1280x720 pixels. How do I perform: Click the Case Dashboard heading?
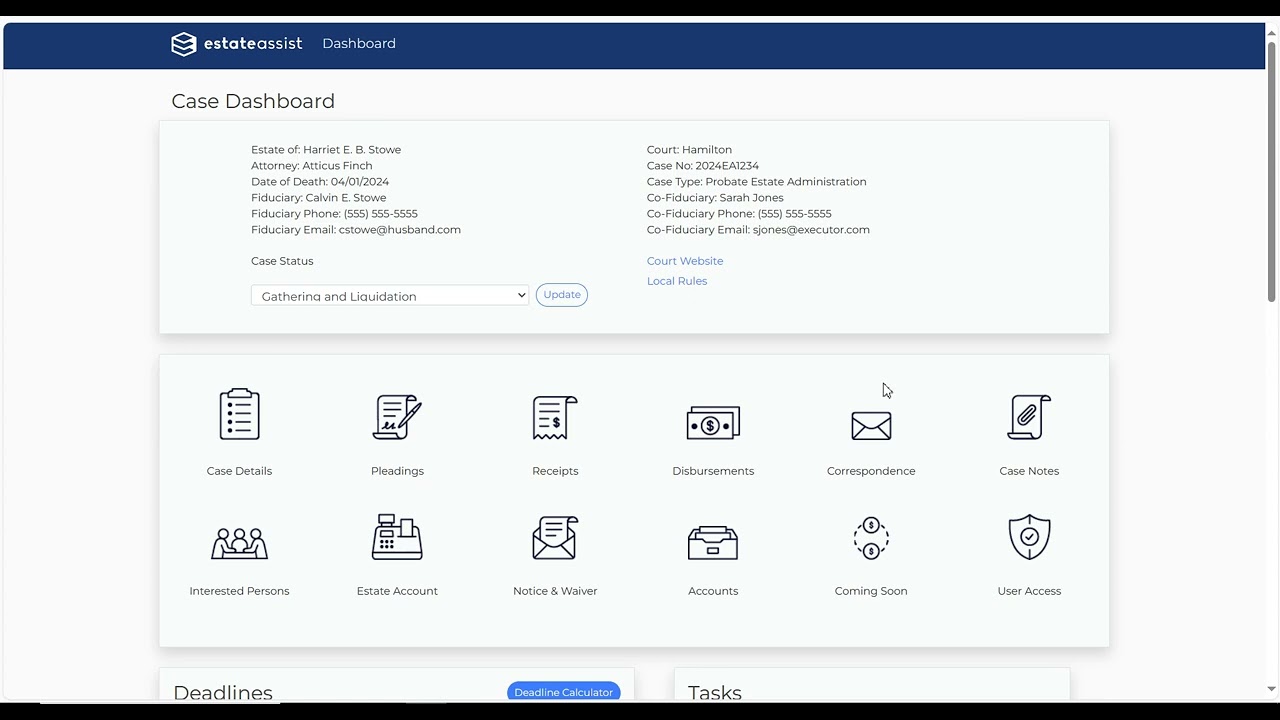coord(253,101)
